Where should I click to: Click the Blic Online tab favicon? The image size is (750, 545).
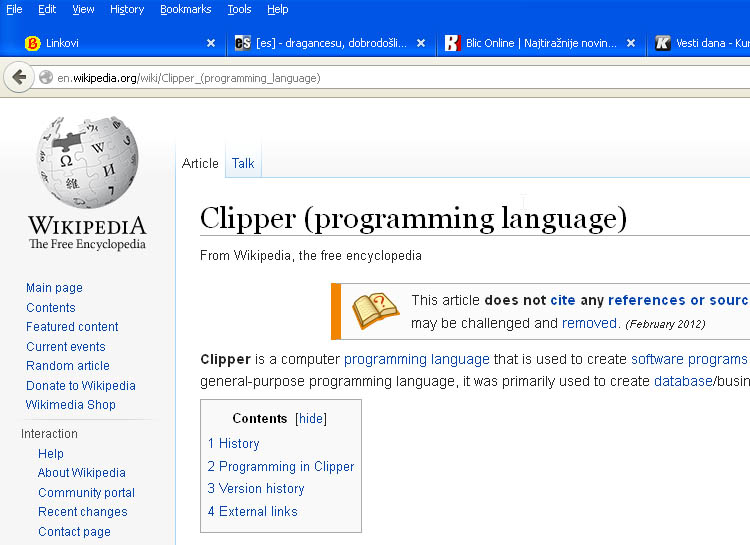[x=452, y=43]
